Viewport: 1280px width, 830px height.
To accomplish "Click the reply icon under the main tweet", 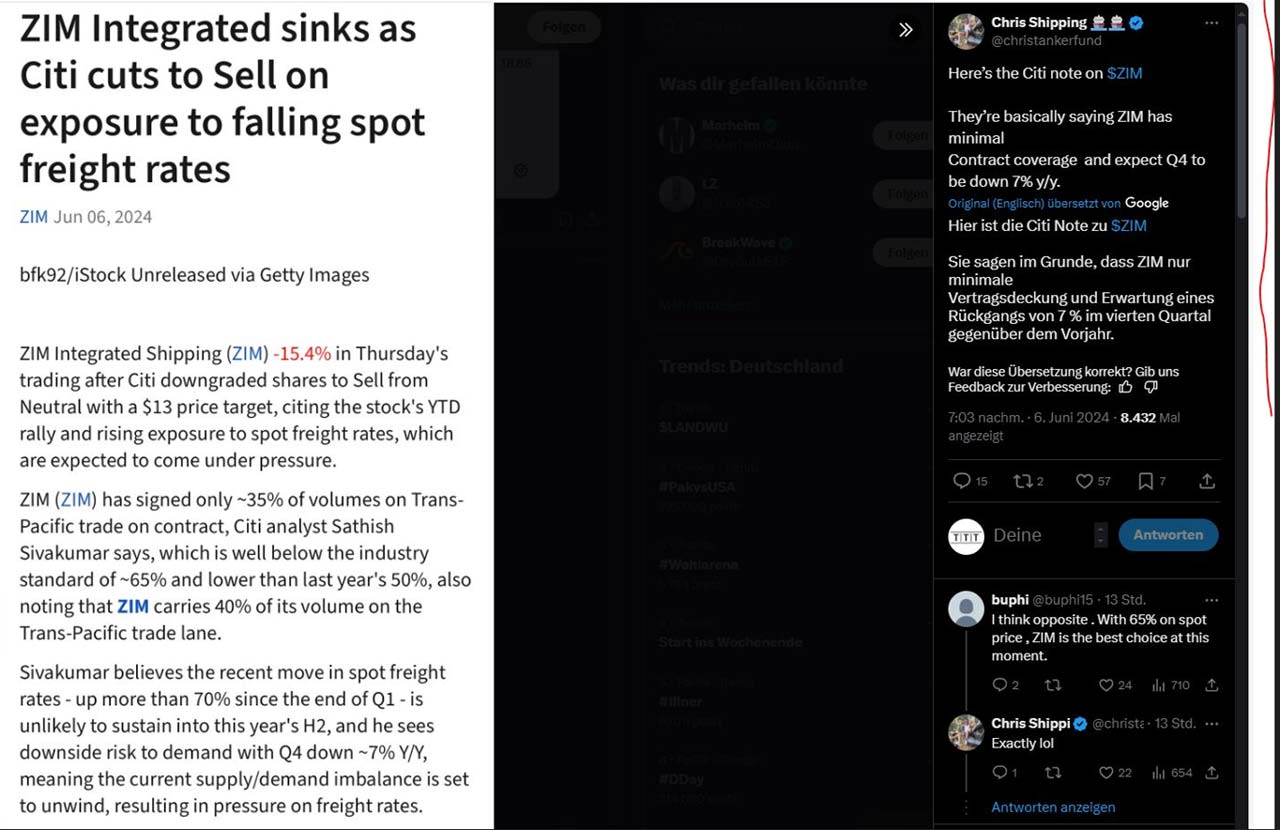I will 962,481.
